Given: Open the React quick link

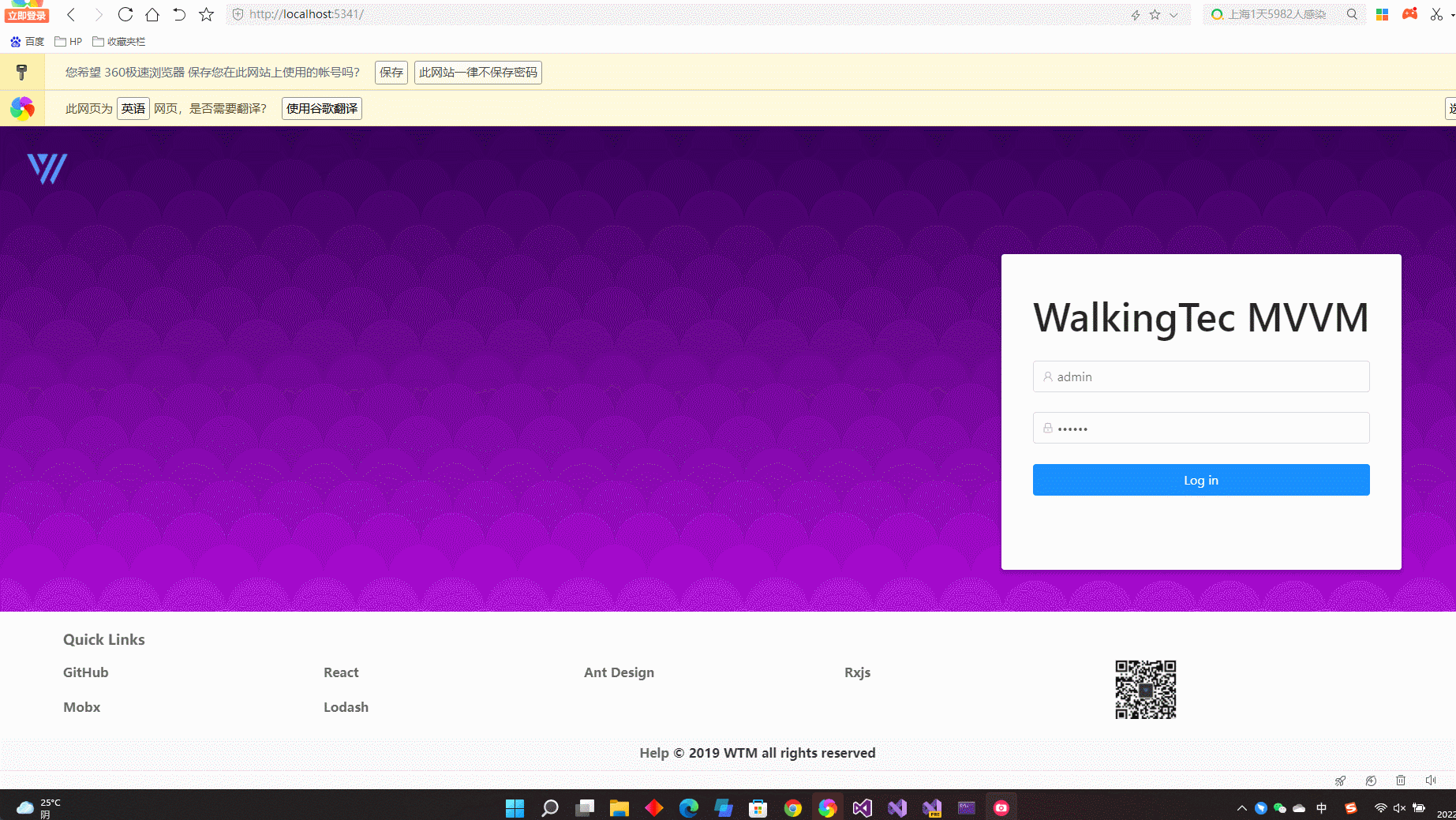Looking at the screenshot, I should (341, 672).
